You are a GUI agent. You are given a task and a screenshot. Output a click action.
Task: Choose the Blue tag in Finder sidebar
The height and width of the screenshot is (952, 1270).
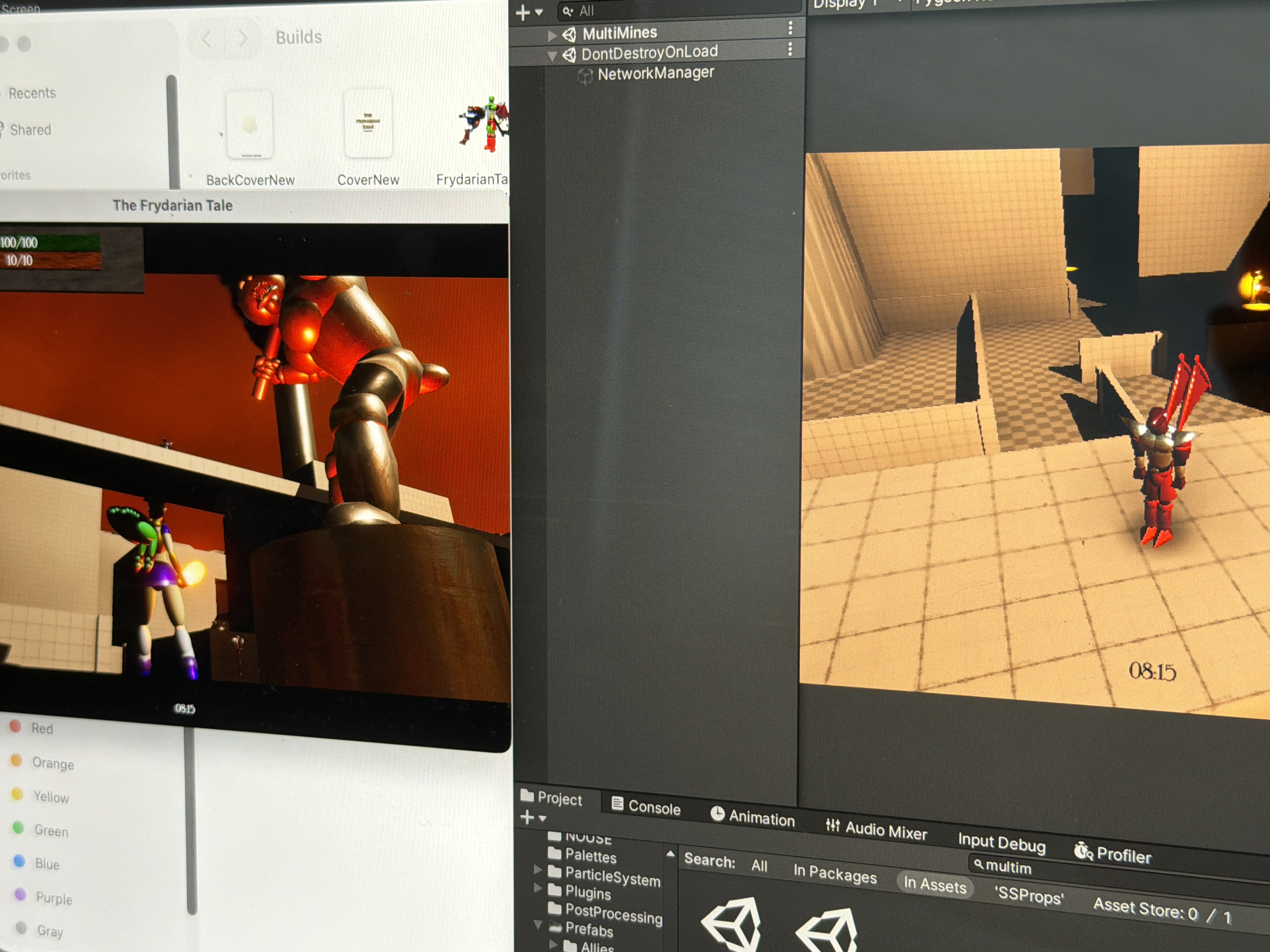(x=36, y=863)
